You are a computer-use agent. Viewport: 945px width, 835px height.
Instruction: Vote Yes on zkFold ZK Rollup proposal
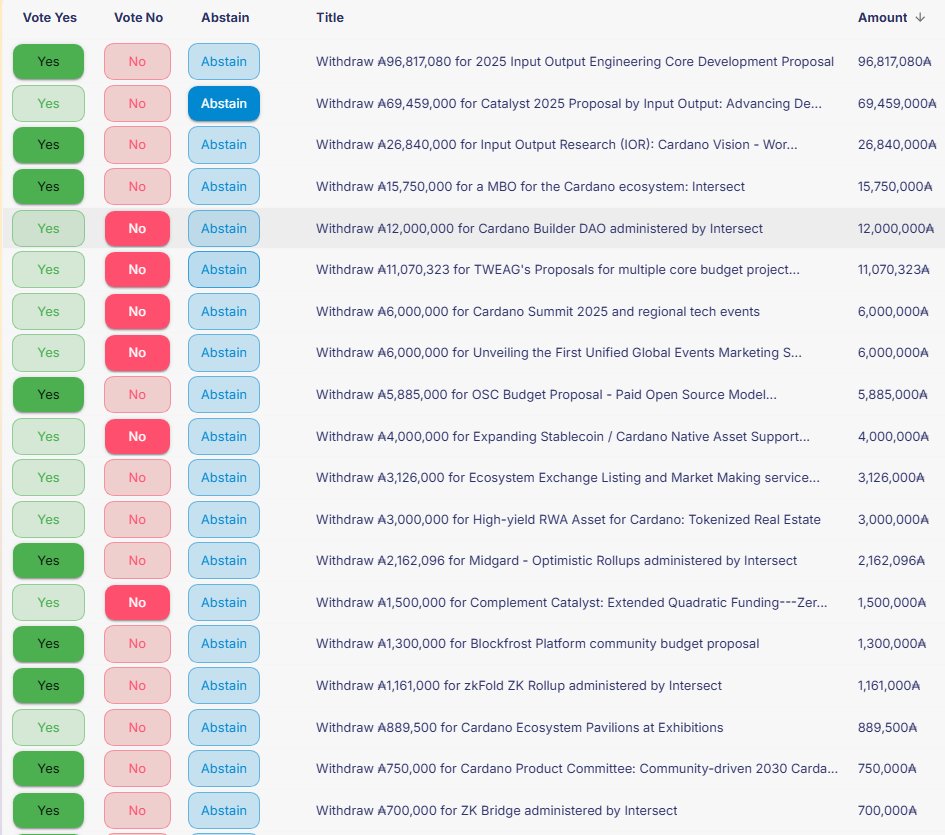(x=48, y=685)
